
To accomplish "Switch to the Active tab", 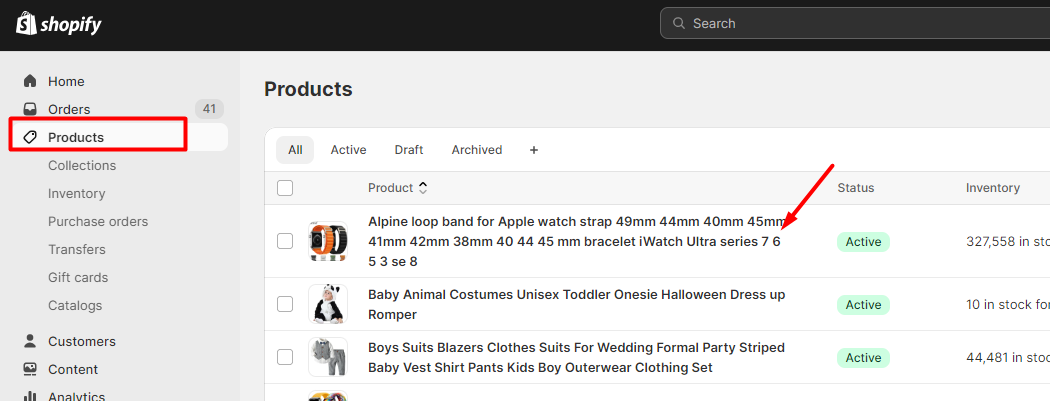I will pyautogui.click(x=348, y=150).
